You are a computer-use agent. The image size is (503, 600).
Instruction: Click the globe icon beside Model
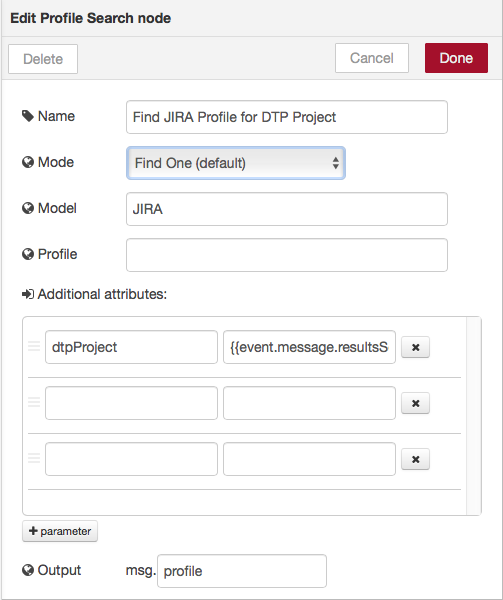[28, 208]
